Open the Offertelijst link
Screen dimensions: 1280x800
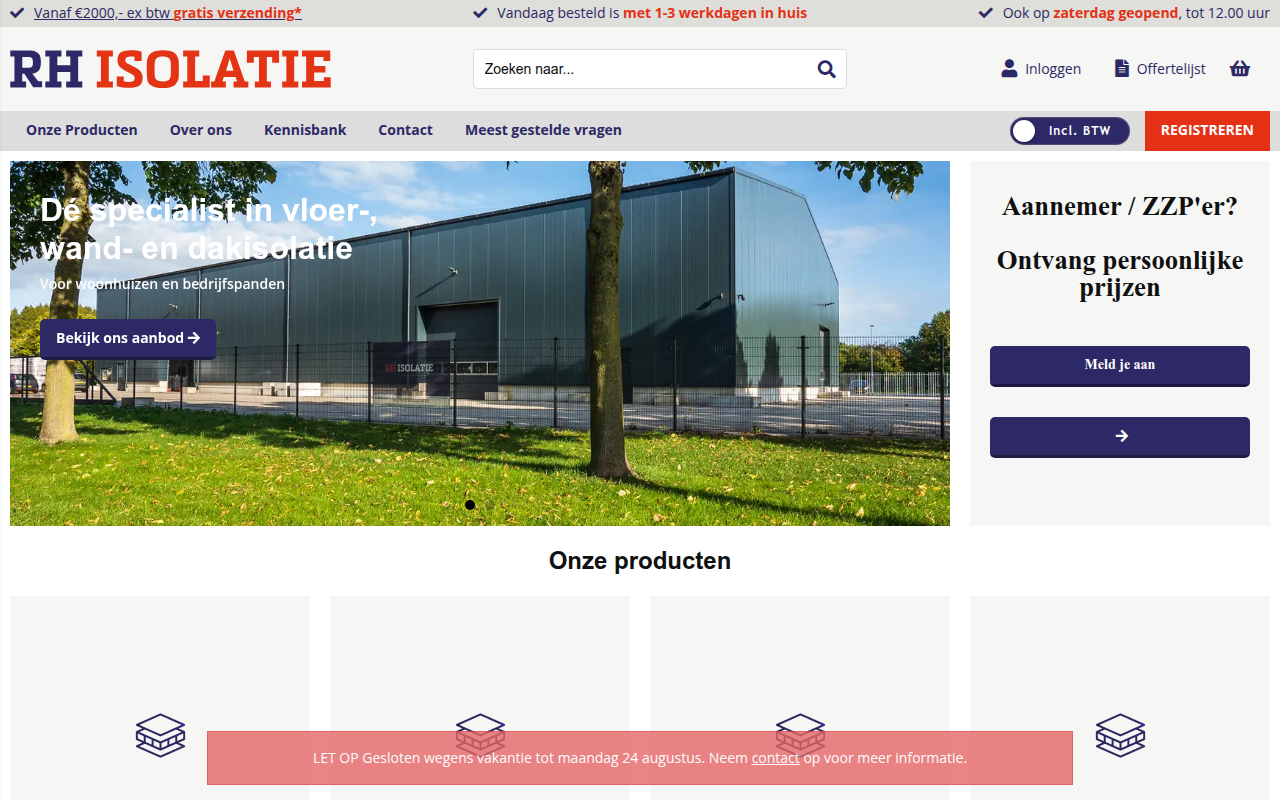[x=1171, y=69]
